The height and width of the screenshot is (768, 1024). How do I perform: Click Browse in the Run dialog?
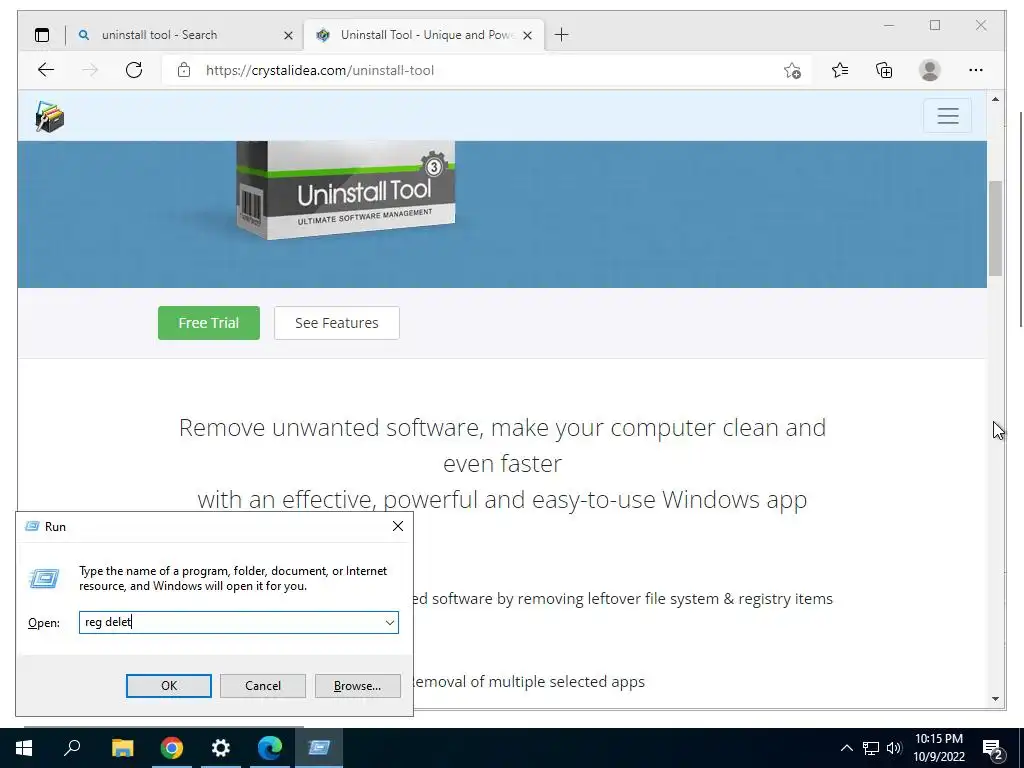click(x=357, y=686)
